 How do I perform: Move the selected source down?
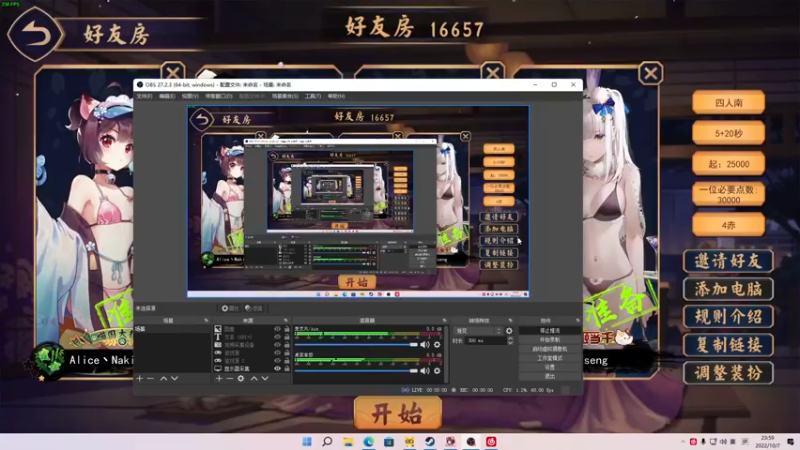pyautogui.click(x=265, y=379)
